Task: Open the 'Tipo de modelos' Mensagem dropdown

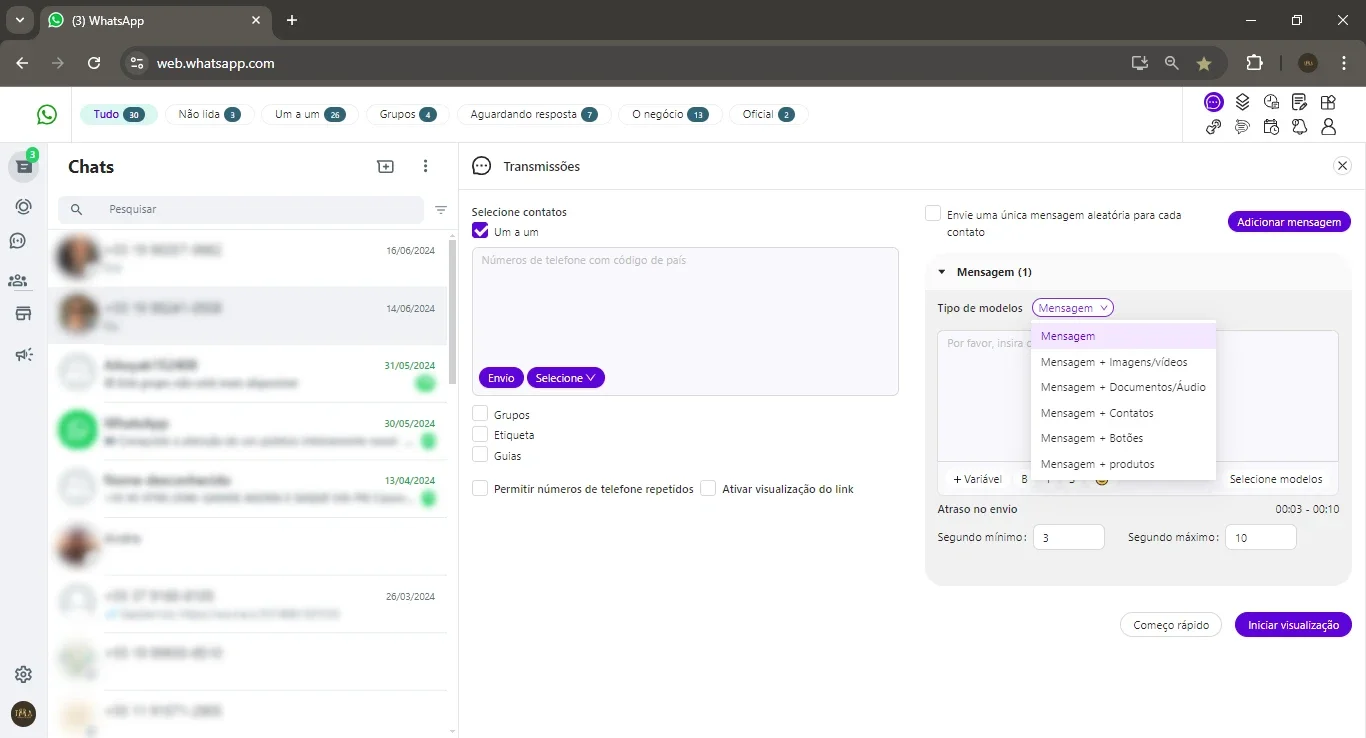Action: point(1073,308)
